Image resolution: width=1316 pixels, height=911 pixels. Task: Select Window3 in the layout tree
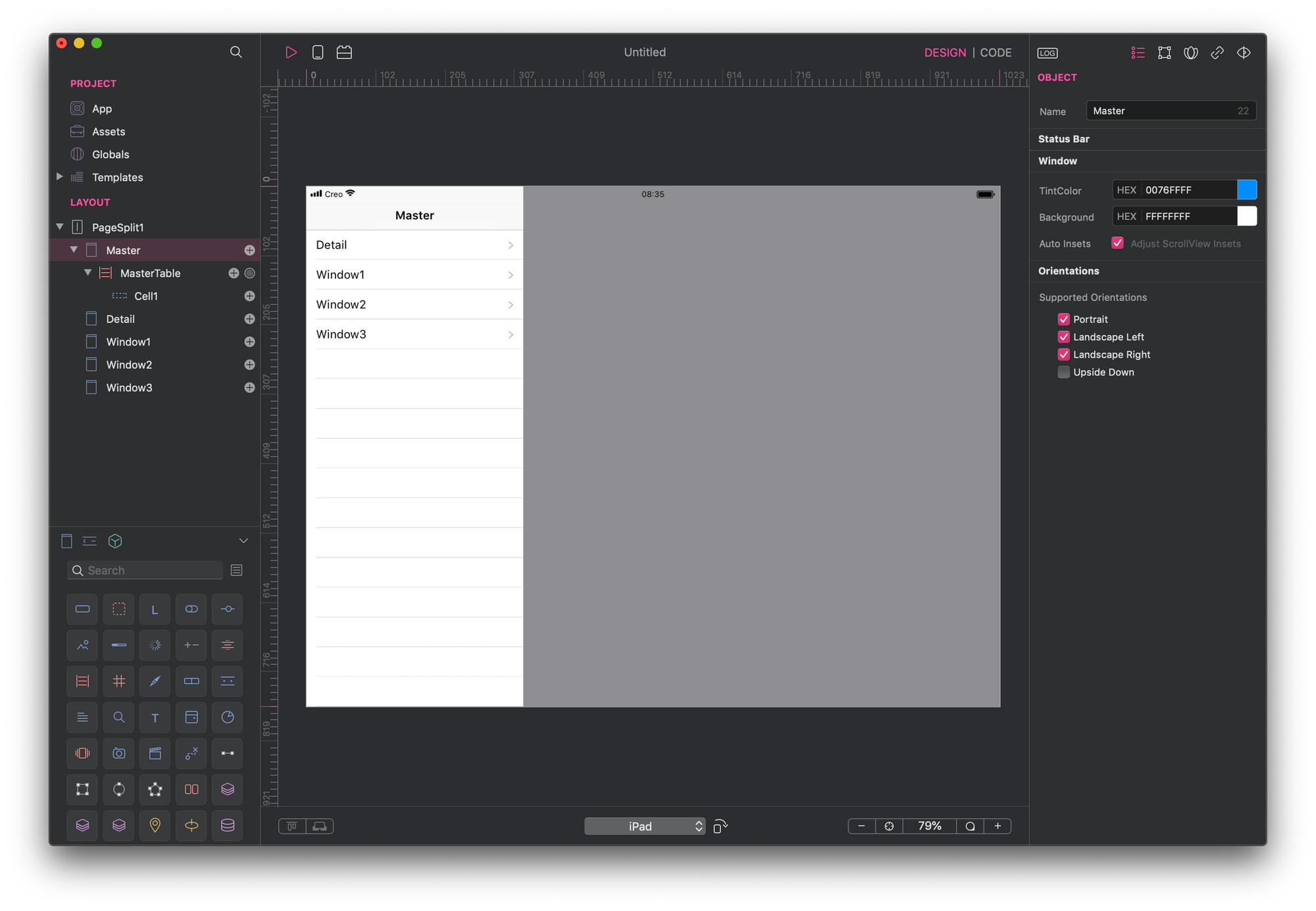click(129, 388)
